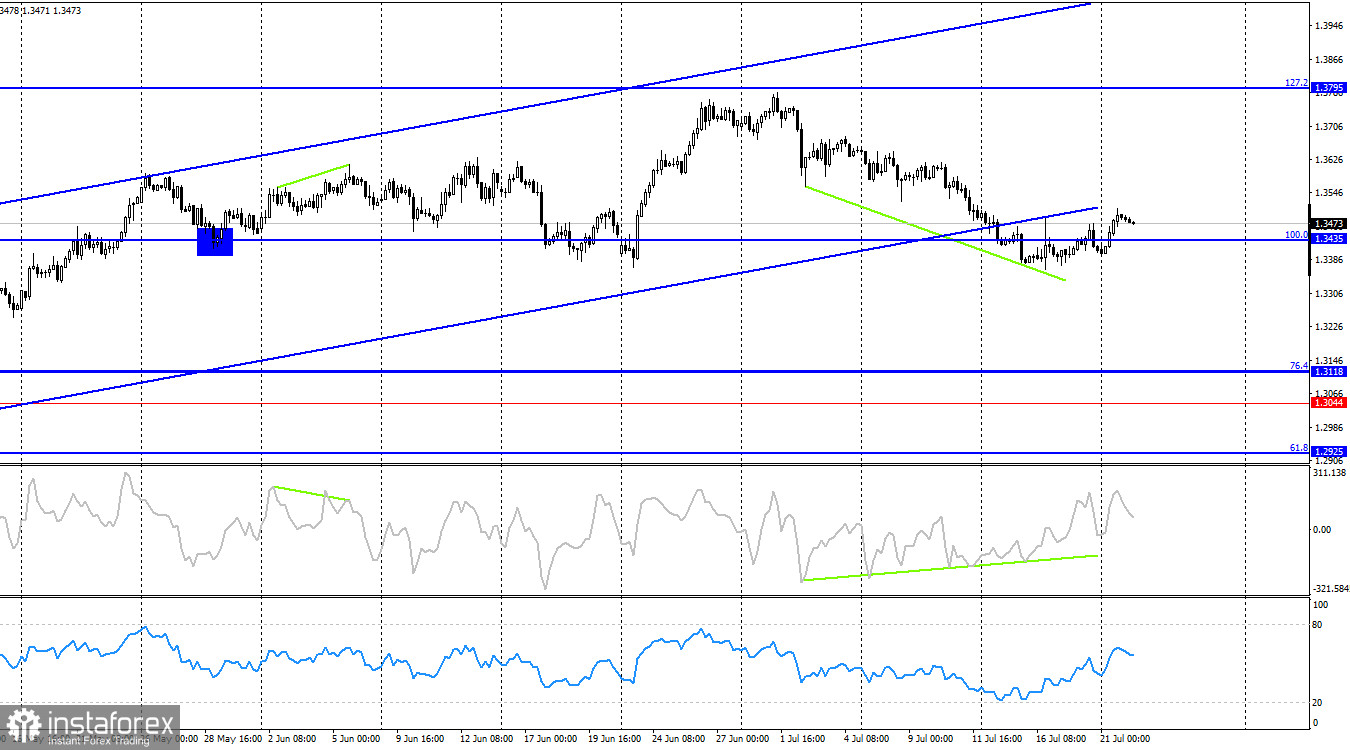Click the 9 Jul 00:00 date label
The image size is (1350, 750).
point(931,739)
